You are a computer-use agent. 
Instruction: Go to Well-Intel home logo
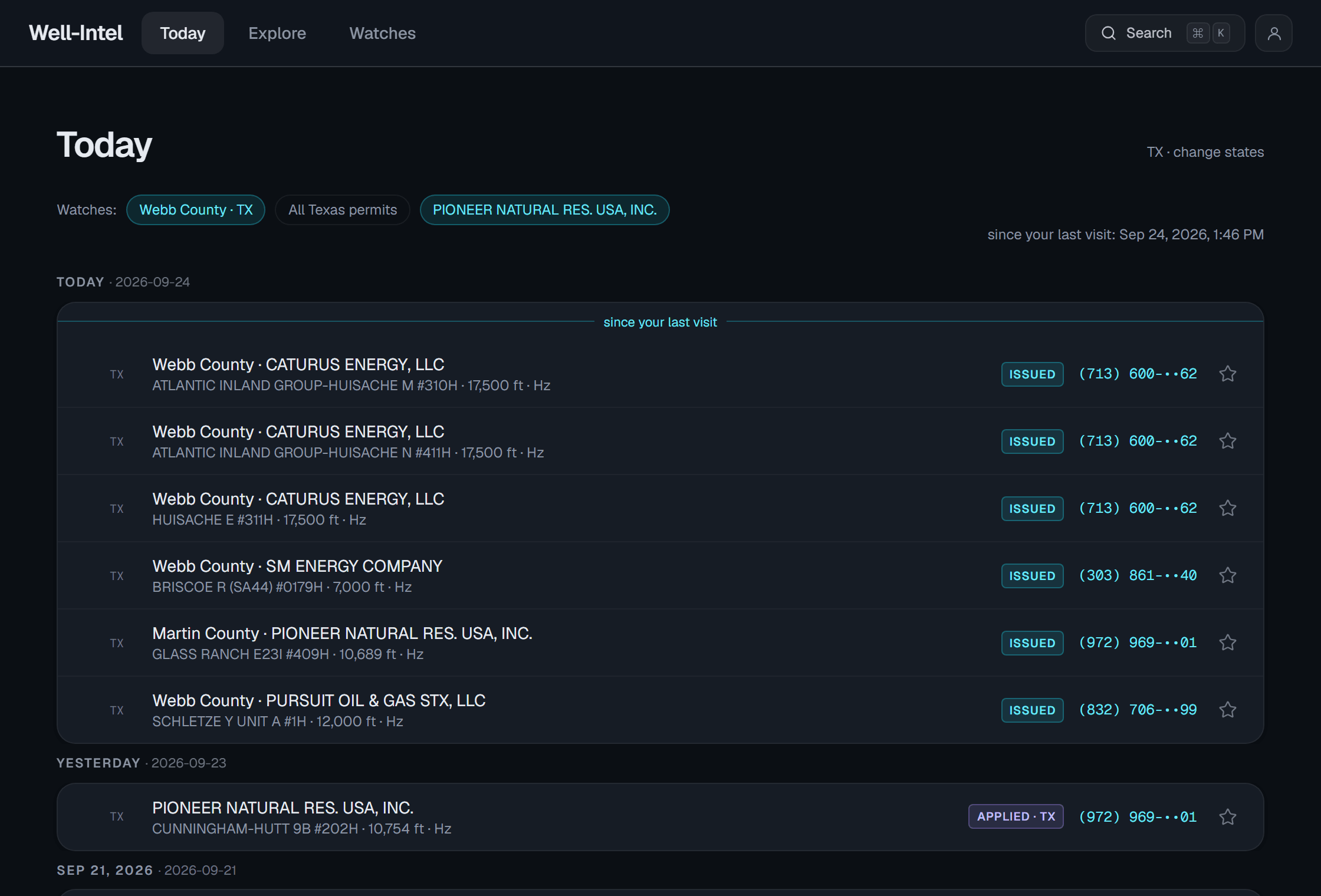tap(76, 33)
